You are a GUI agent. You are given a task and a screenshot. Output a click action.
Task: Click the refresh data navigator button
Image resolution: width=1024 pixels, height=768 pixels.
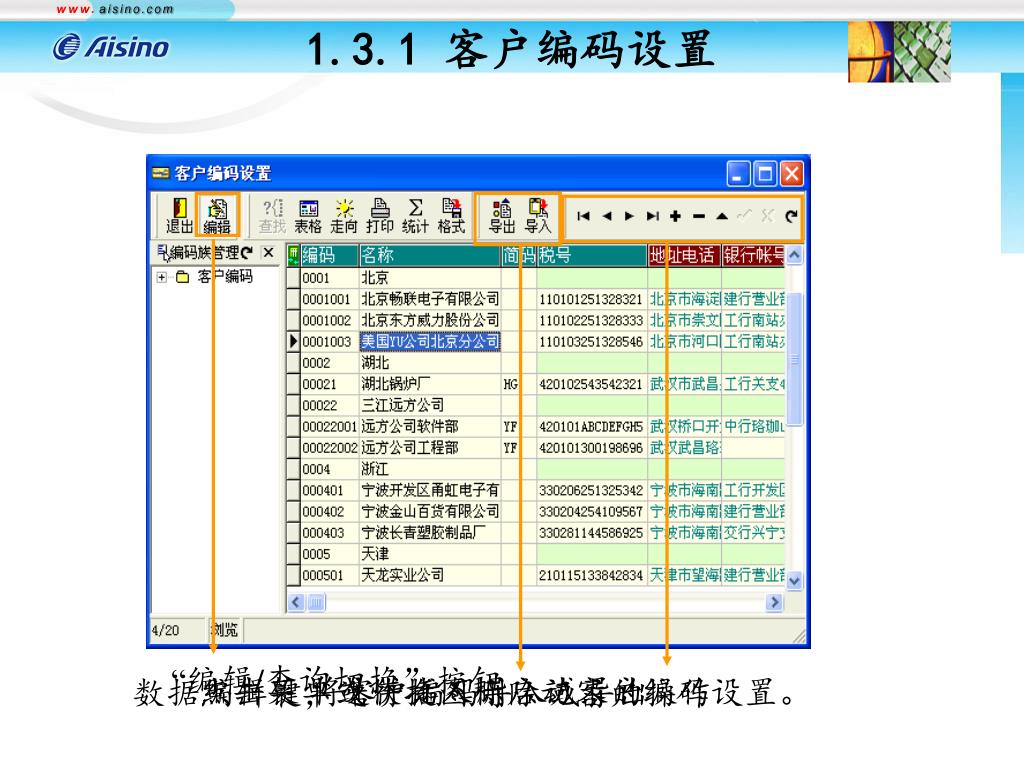(791, 216)
